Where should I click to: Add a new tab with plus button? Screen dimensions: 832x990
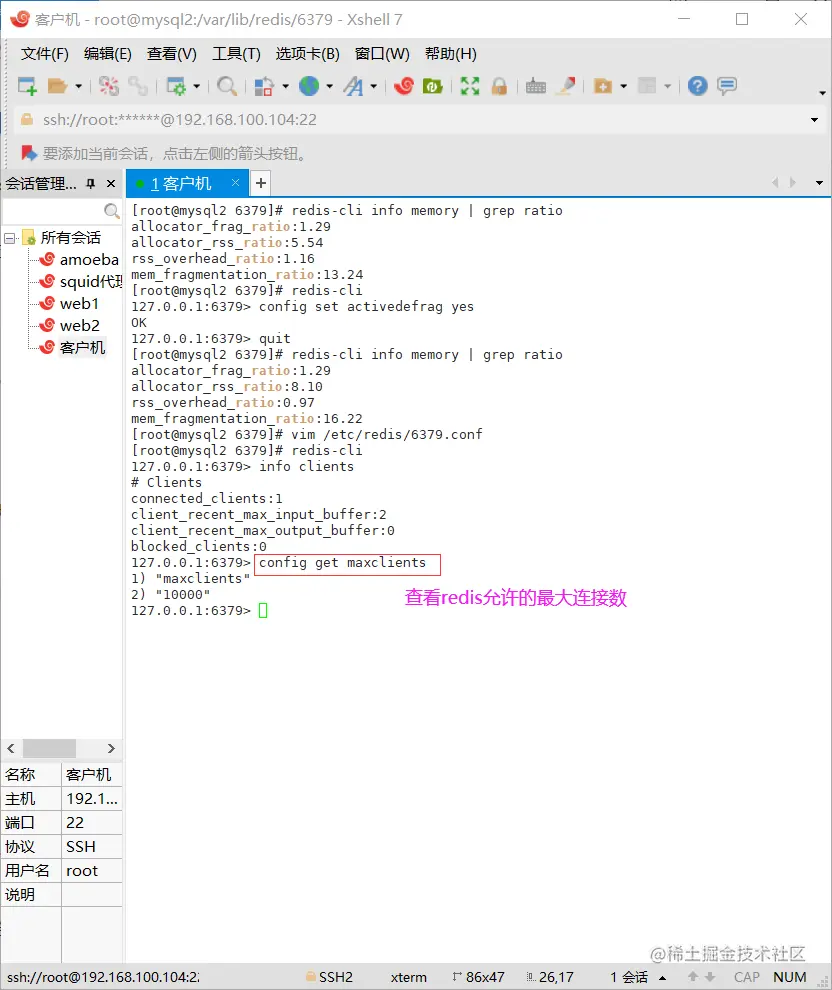tap(261, 184)
